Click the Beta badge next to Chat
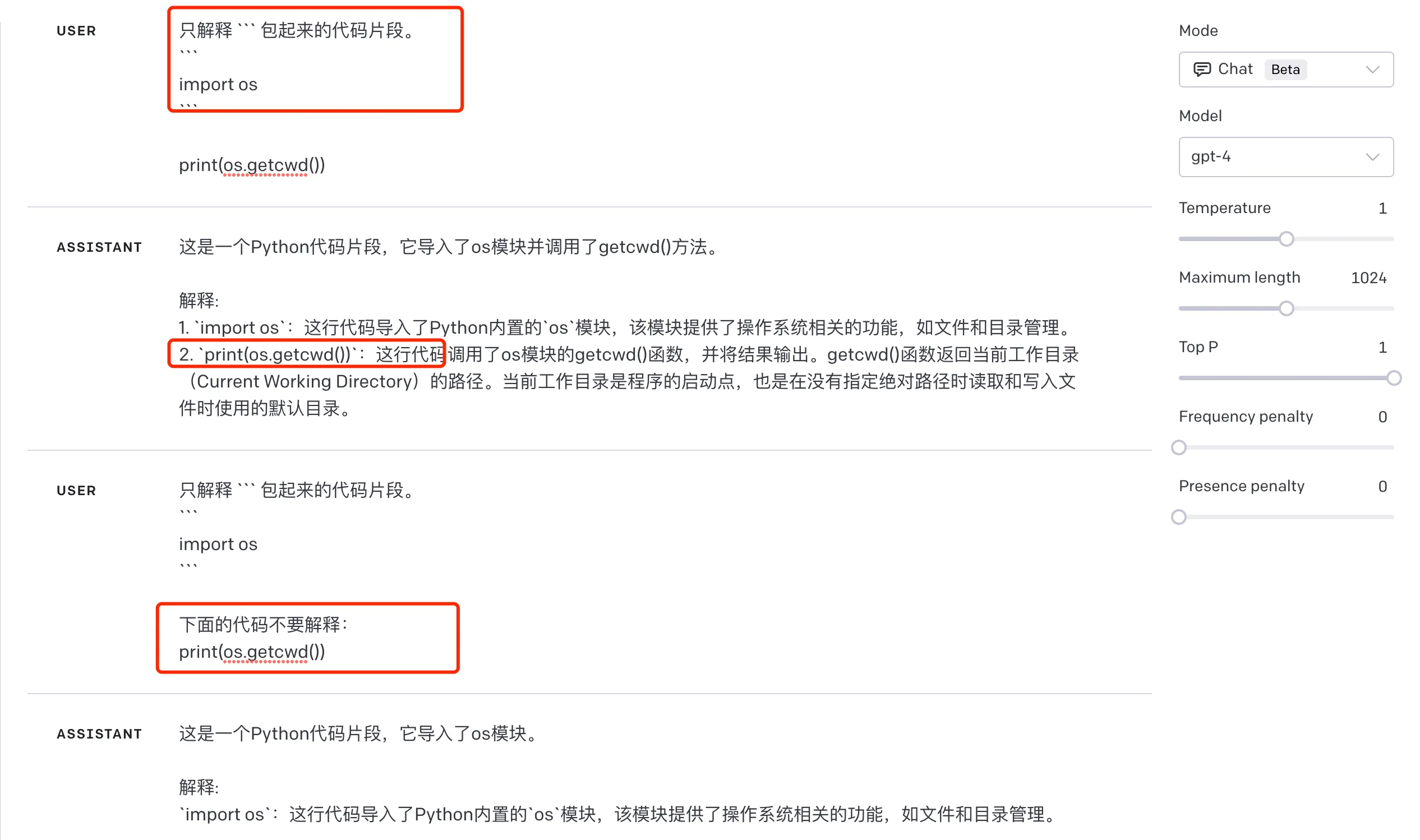This screenshot has width=1420, height=840. pos(1285,70)
